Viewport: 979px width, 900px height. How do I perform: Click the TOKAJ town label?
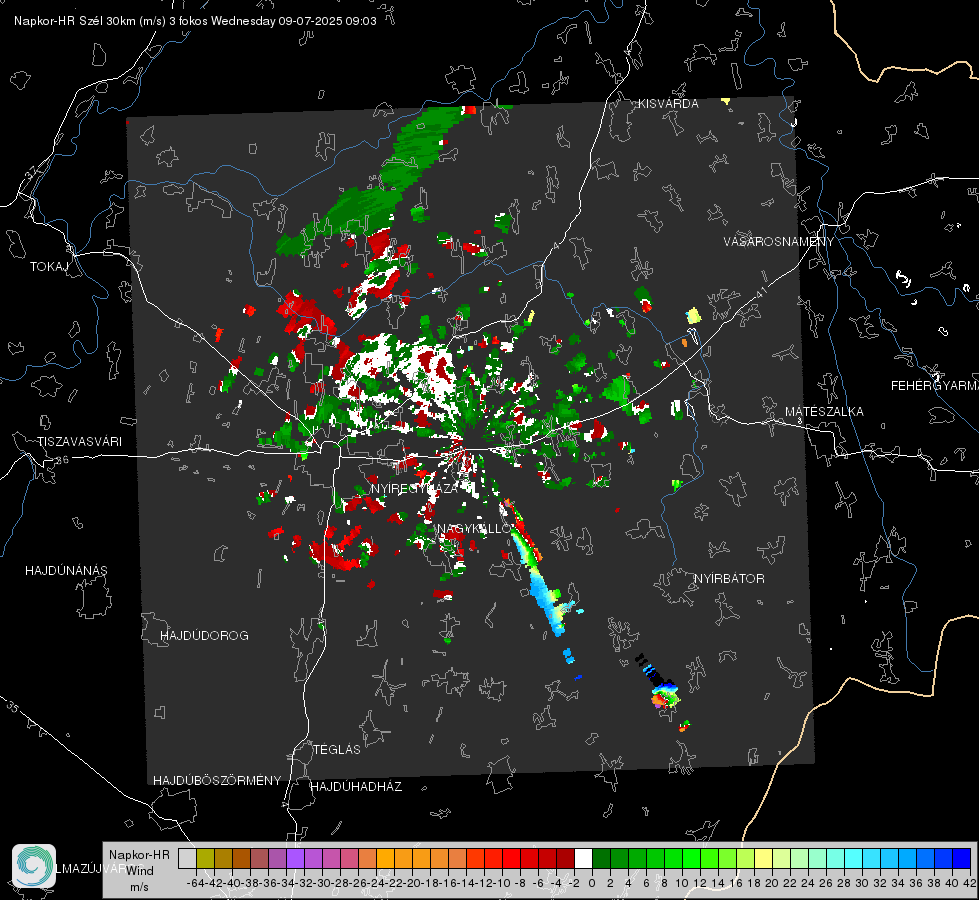[49, 267]
